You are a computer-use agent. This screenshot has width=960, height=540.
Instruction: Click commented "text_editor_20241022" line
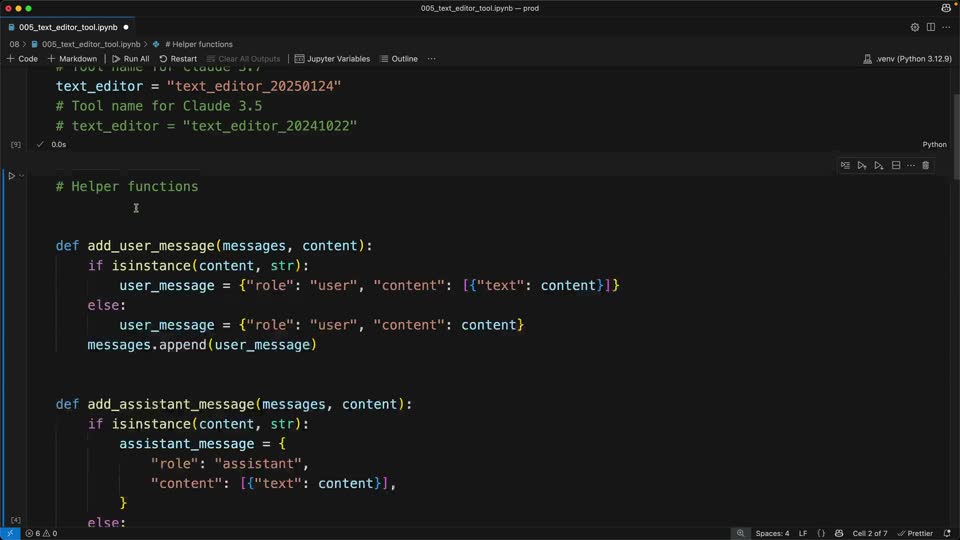tap(206, 126)
